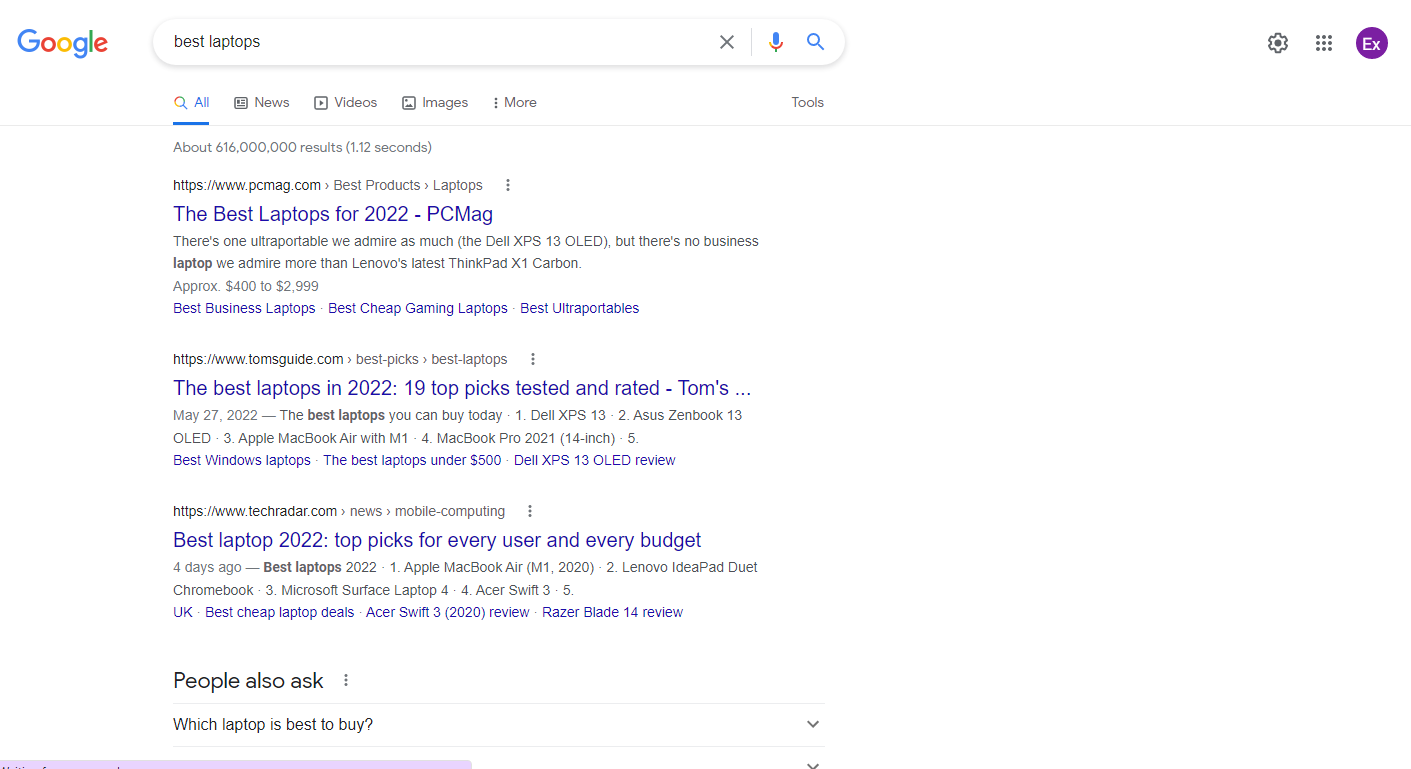Open the More search options menu
The width and height of the screenshot is (1411, 769).
pyautogui.click(x=514, y=102)
